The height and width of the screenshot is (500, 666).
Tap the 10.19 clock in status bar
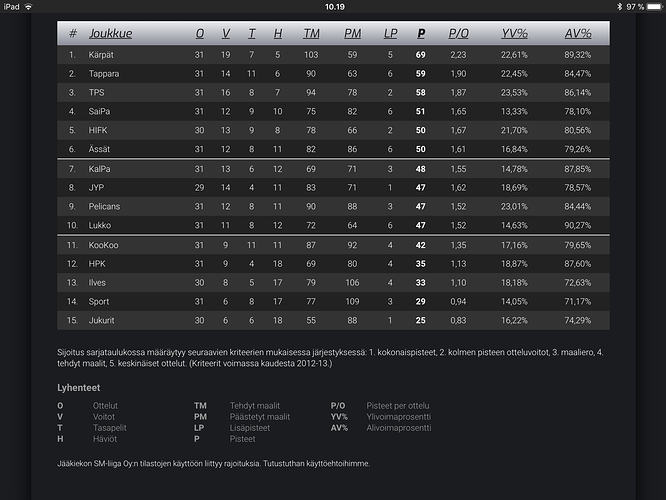pos(335,7)
